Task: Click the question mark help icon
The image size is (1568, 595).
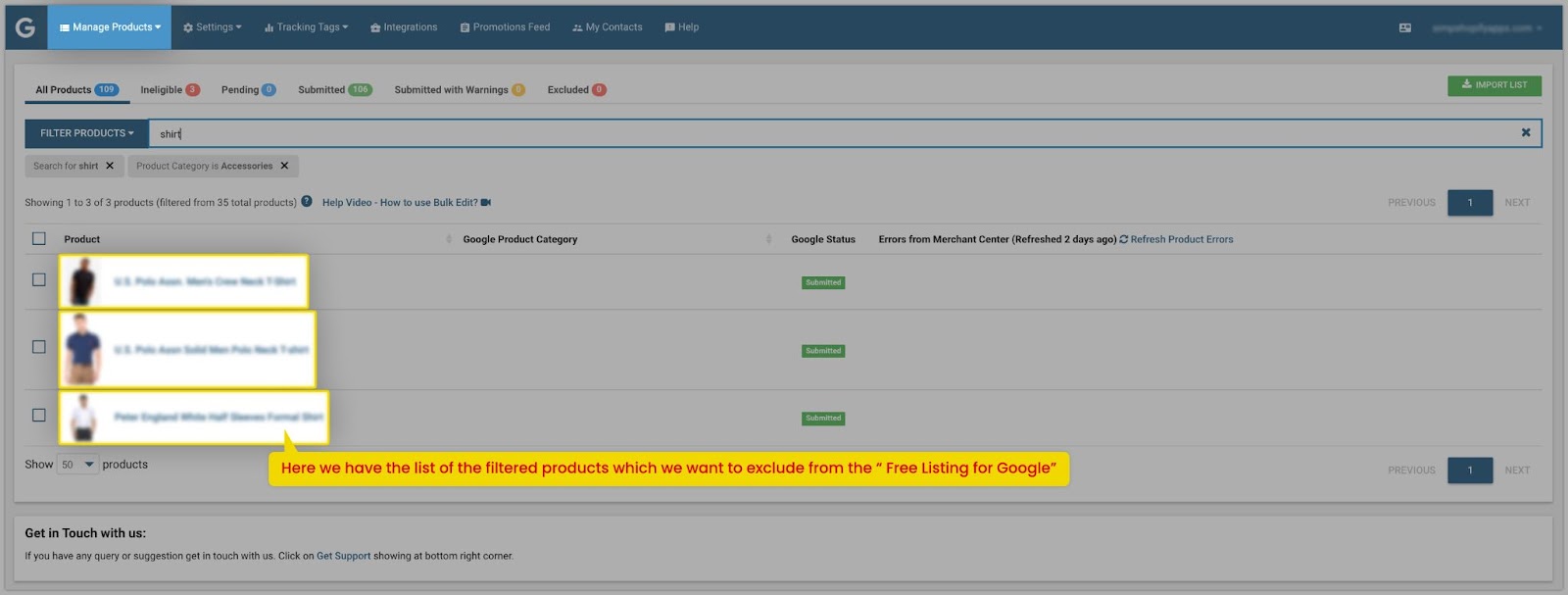Action: point(307,201)
